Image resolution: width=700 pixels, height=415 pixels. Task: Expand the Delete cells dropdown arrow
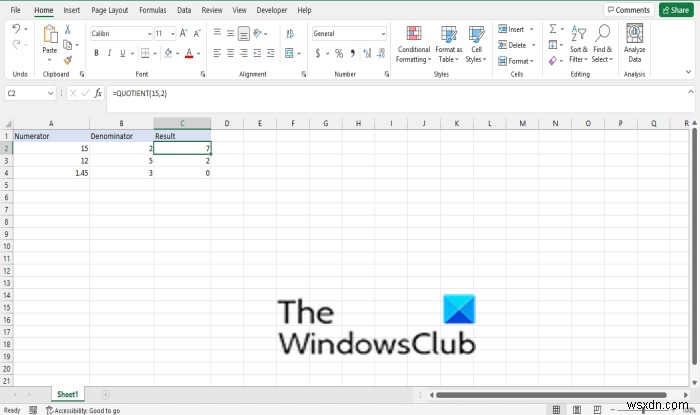(x=533, y=45)
